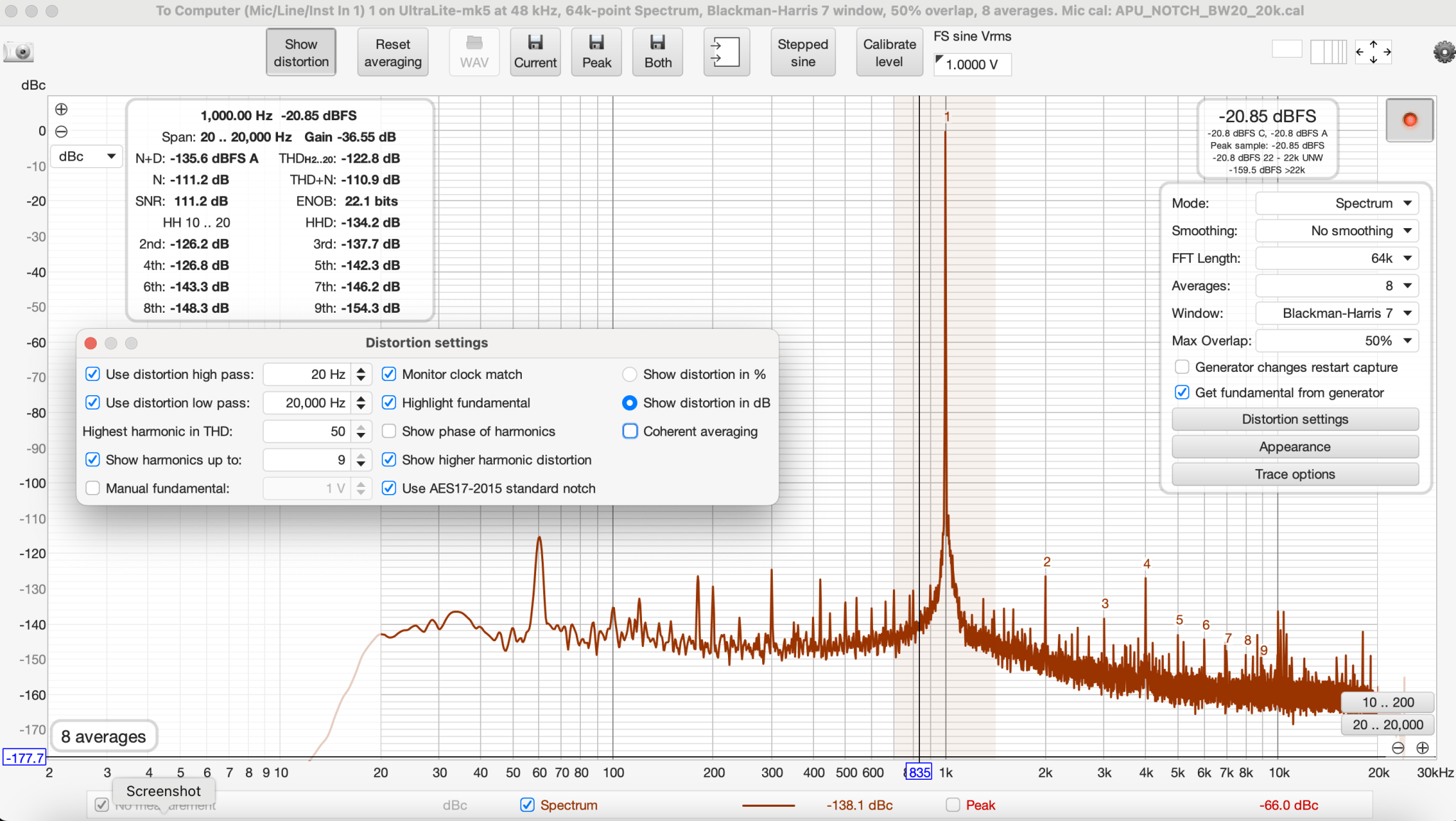Toggle Use AES17-2015 standard notch
1456x821 pixels.
coord(389,488)
